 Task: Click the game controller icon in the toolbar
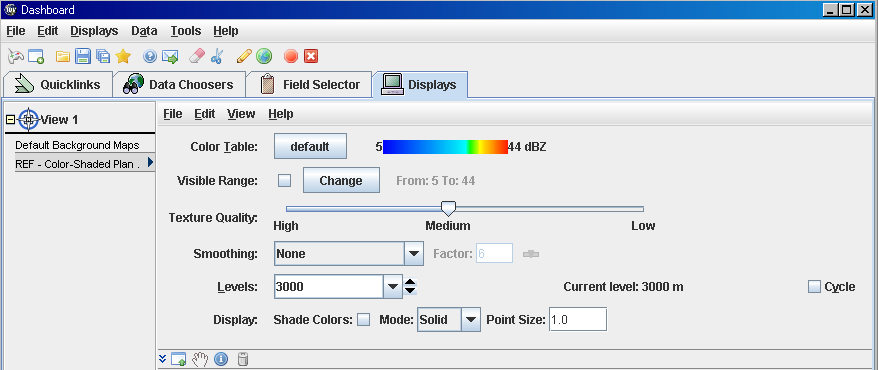coord(15,56)
